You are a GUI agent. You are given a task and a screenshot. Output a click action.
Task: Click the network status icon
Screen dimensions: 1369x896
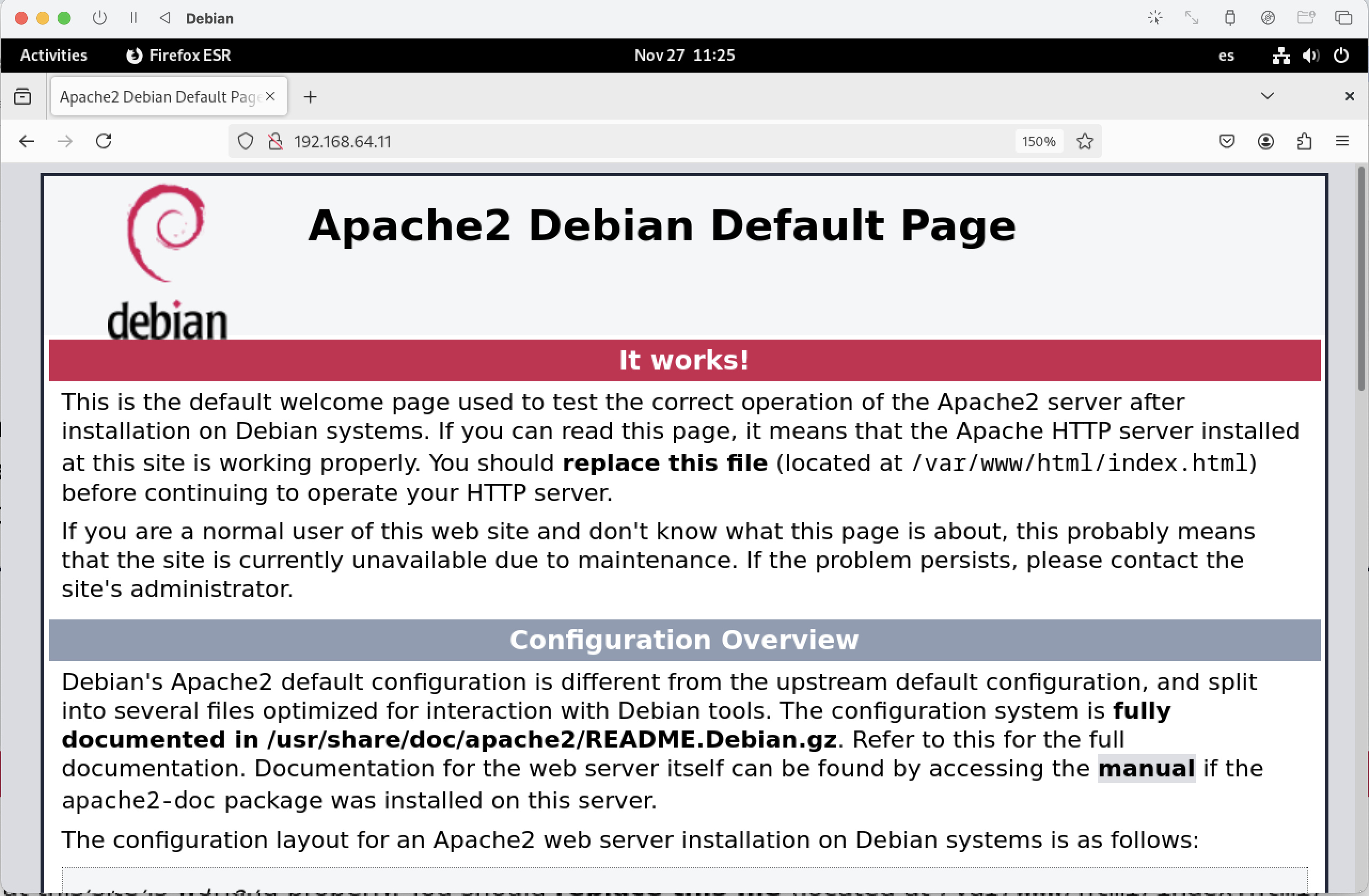pyautogui.click(x=1281, y=56)
